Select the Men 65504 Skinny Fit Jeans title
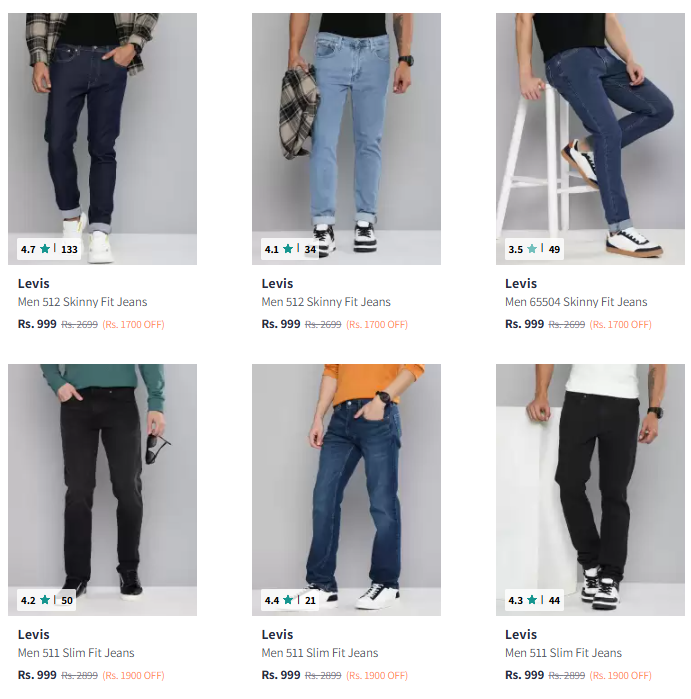 click(576, 302)
